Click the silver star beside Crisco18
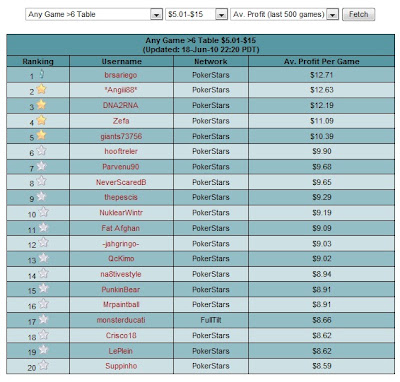The image size is (400, 382). [x=44, y=334]
